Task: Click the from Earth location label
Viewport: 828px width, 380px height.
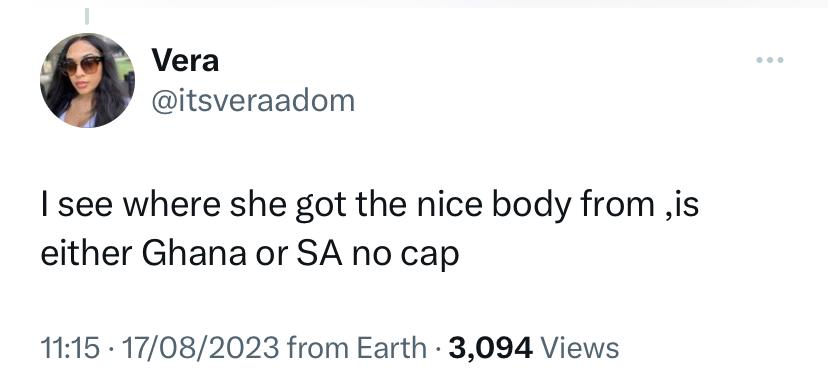Action: coord(356,348)
